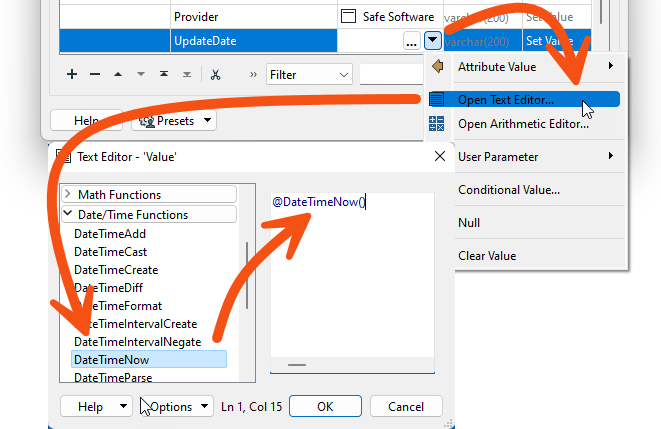Open the ellipsis editor button for UpdateDate
661x429 pixels.
[x=411, y=41]
